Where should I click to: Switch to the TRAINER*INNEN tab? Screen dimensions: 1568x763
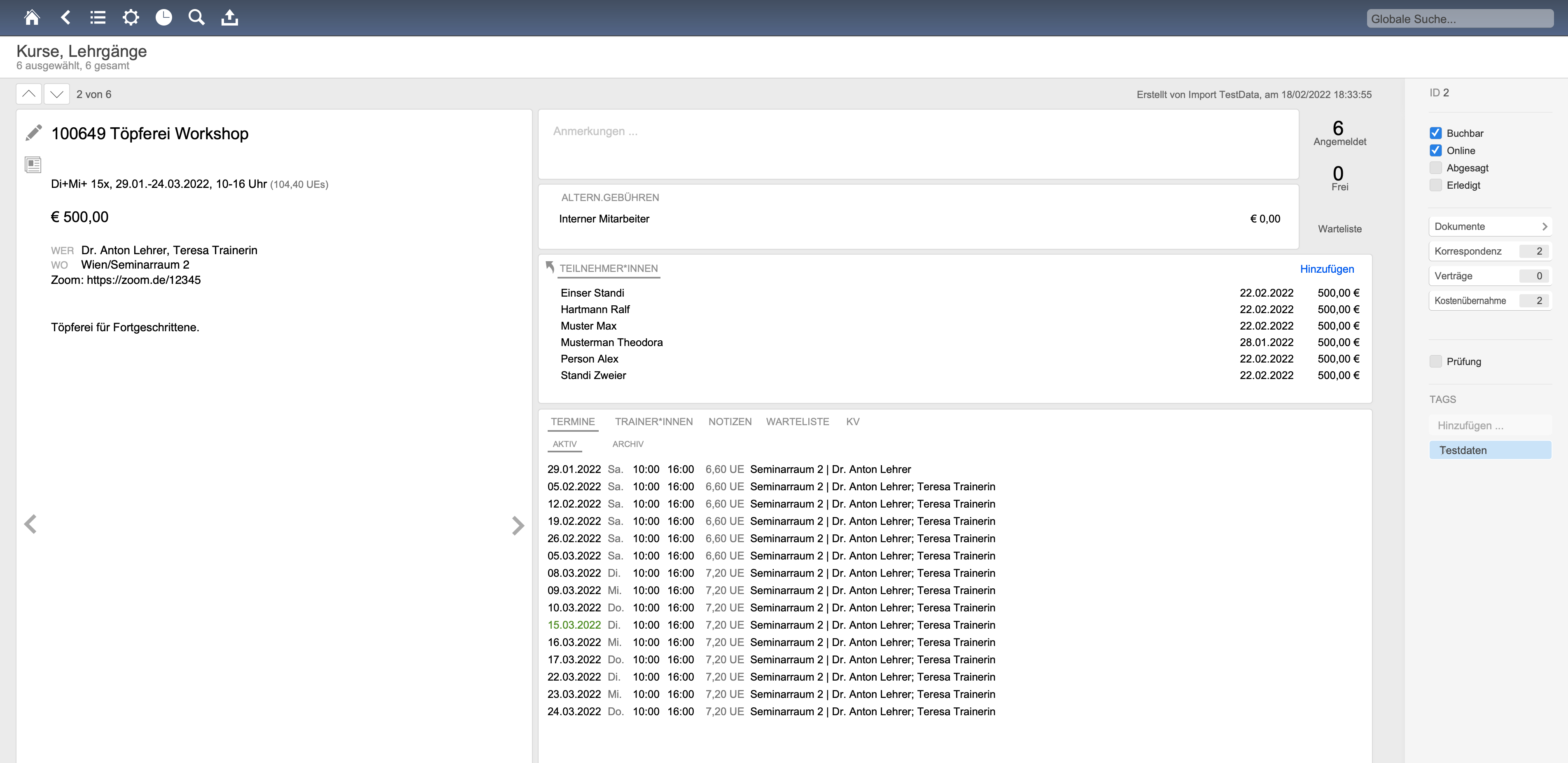pyautogui.click(x=653, y=421)
